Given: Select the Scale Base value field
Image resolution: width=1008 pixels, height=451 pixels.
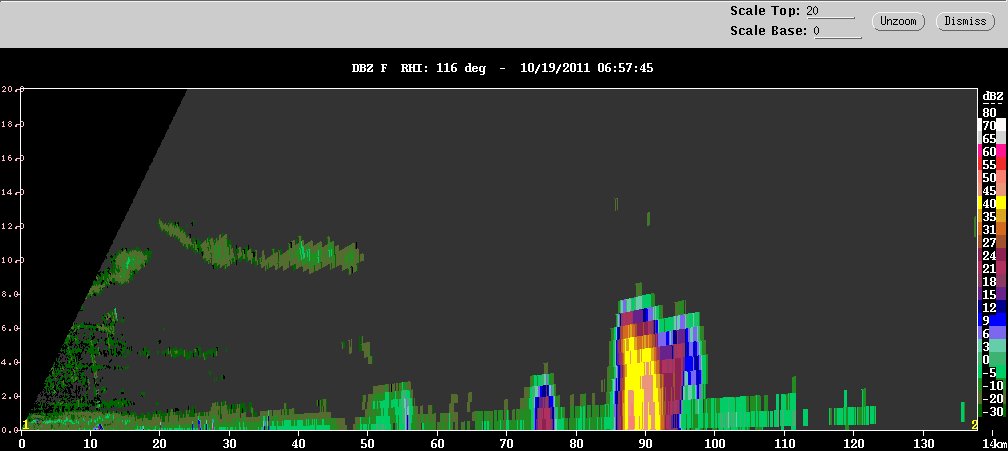Looking at the screenshot, I should (838, 31).
